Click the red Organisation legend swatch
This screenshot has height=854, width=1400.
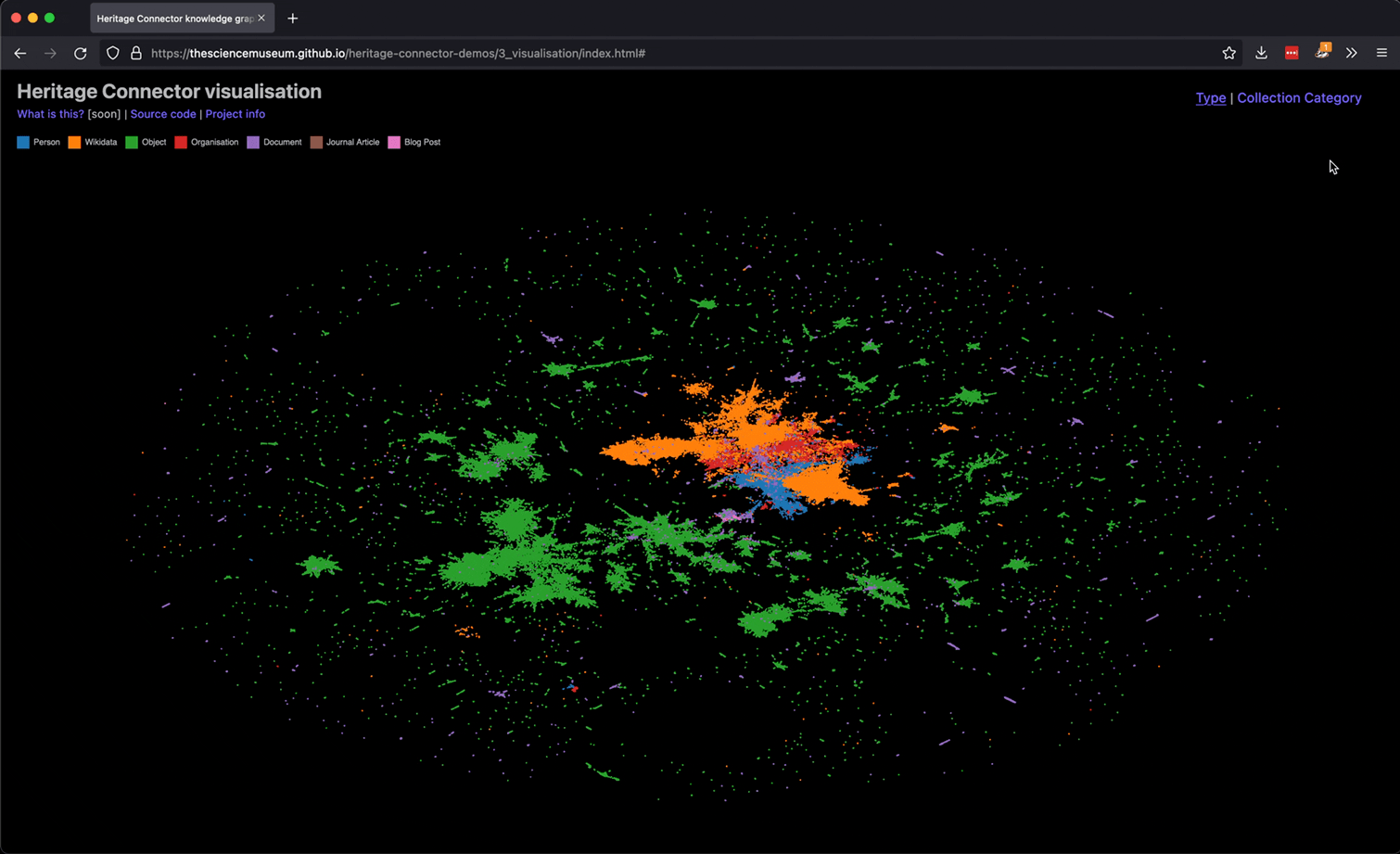[x=181, y=143]
